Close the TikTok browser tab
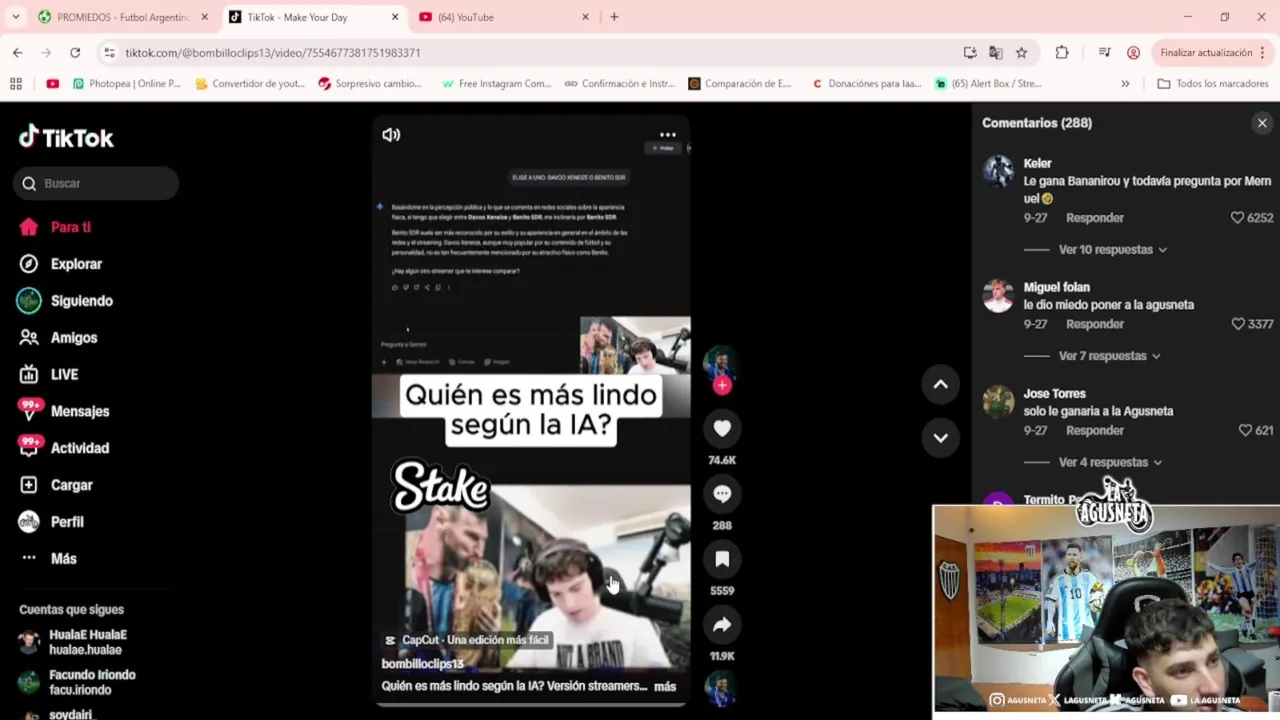Viewport: 1280px width, 720px height. click(395, 17)
